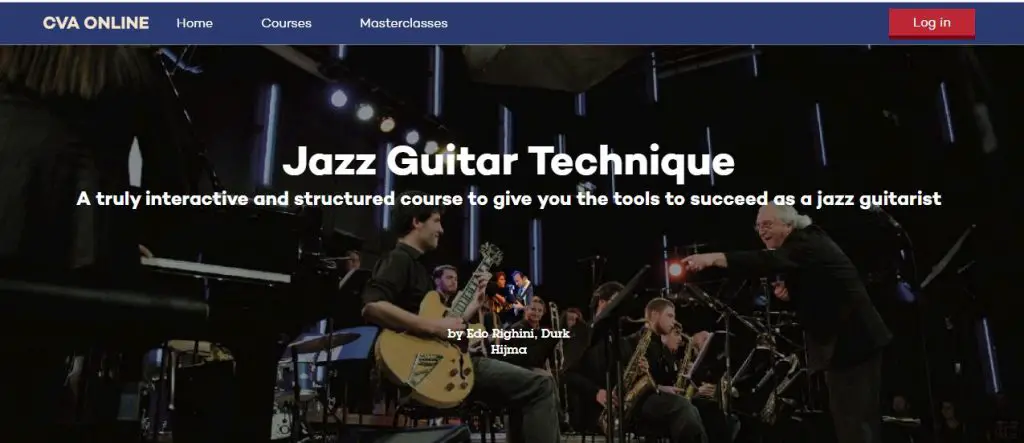Open the Home navigation item
The width and height of the screenshot is (1024, 443).
195,23
